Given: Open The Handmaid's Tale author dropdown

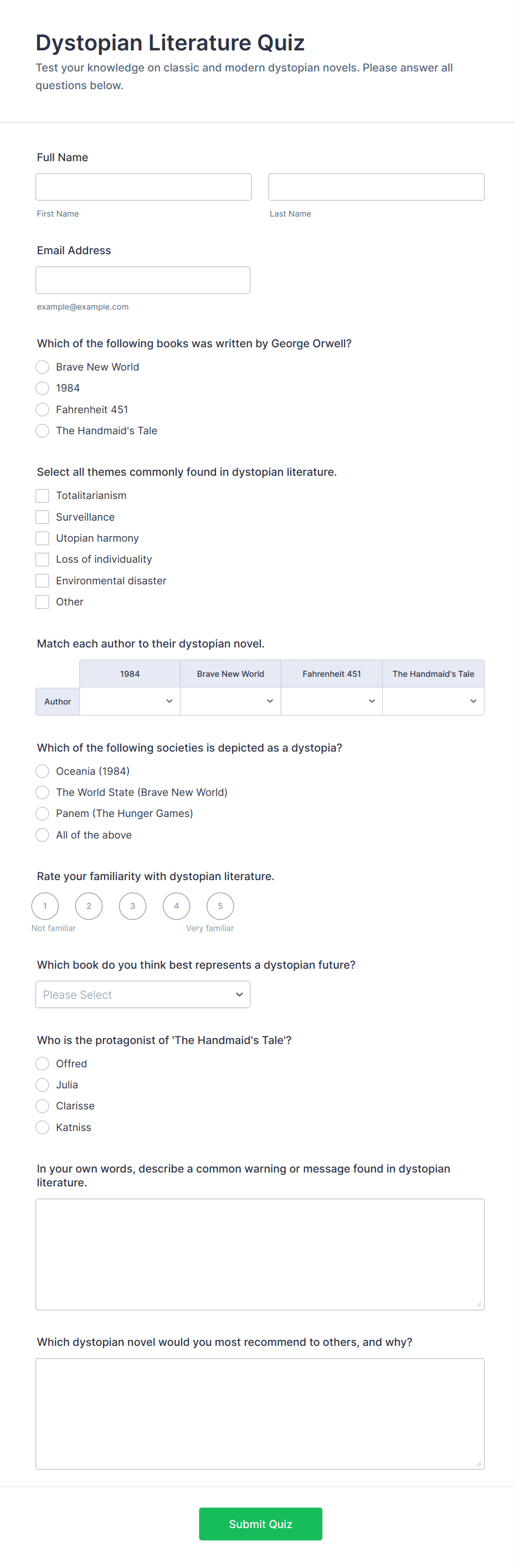Looking at the screenshot, I should [434, 701].
